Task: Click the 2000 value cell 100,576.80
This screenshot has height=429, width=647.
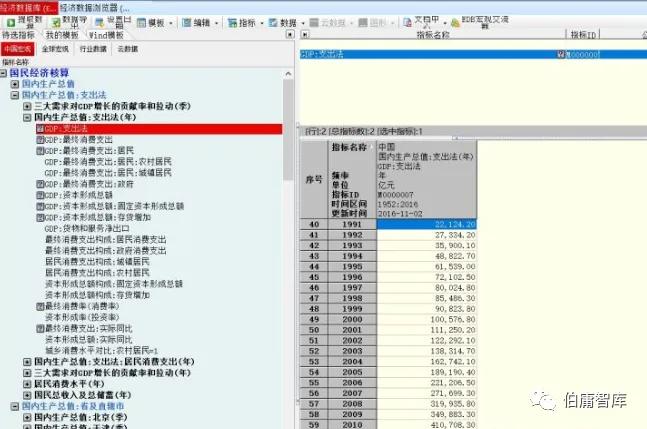Action: pos(427,319)
